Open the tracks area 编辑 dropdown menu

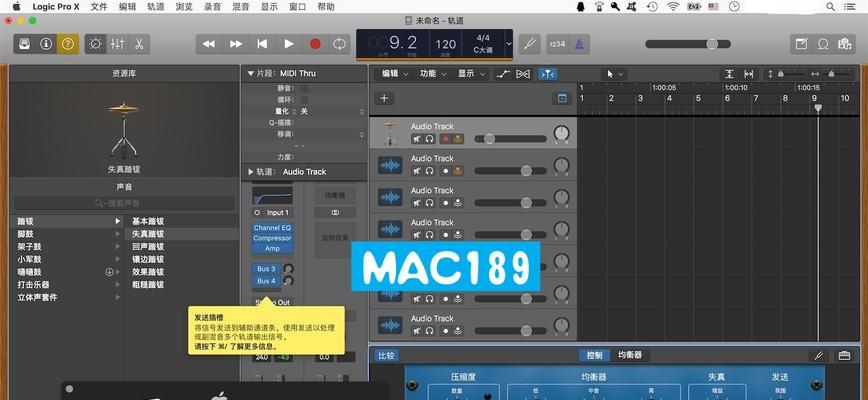394,74
